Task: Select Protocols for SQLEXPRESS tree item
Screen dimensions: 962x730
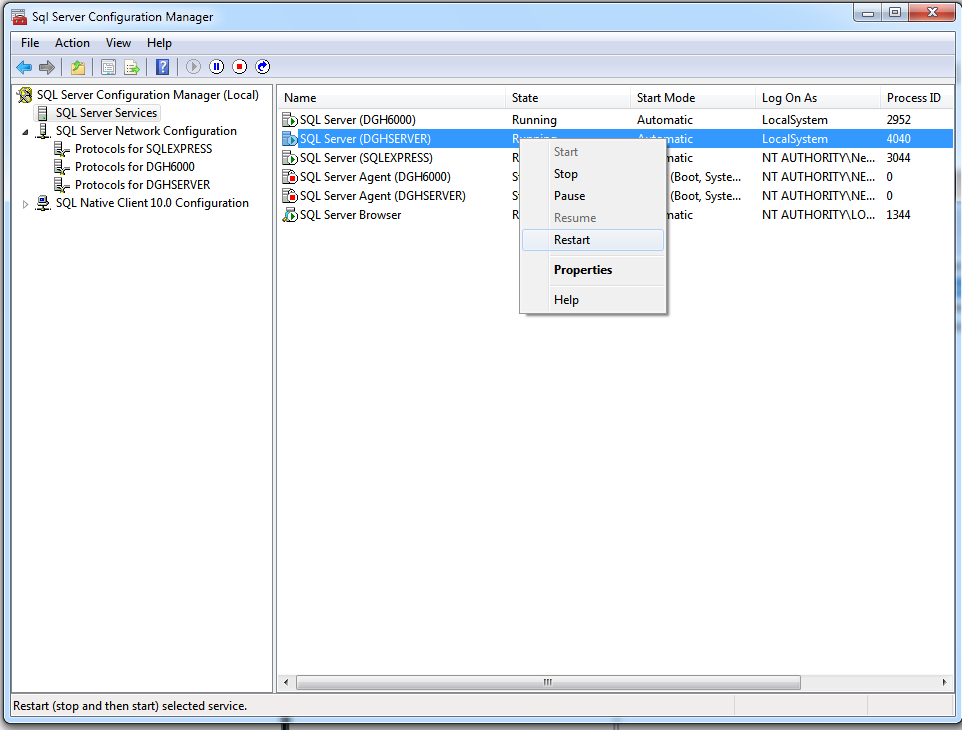Action: [144, 149]
